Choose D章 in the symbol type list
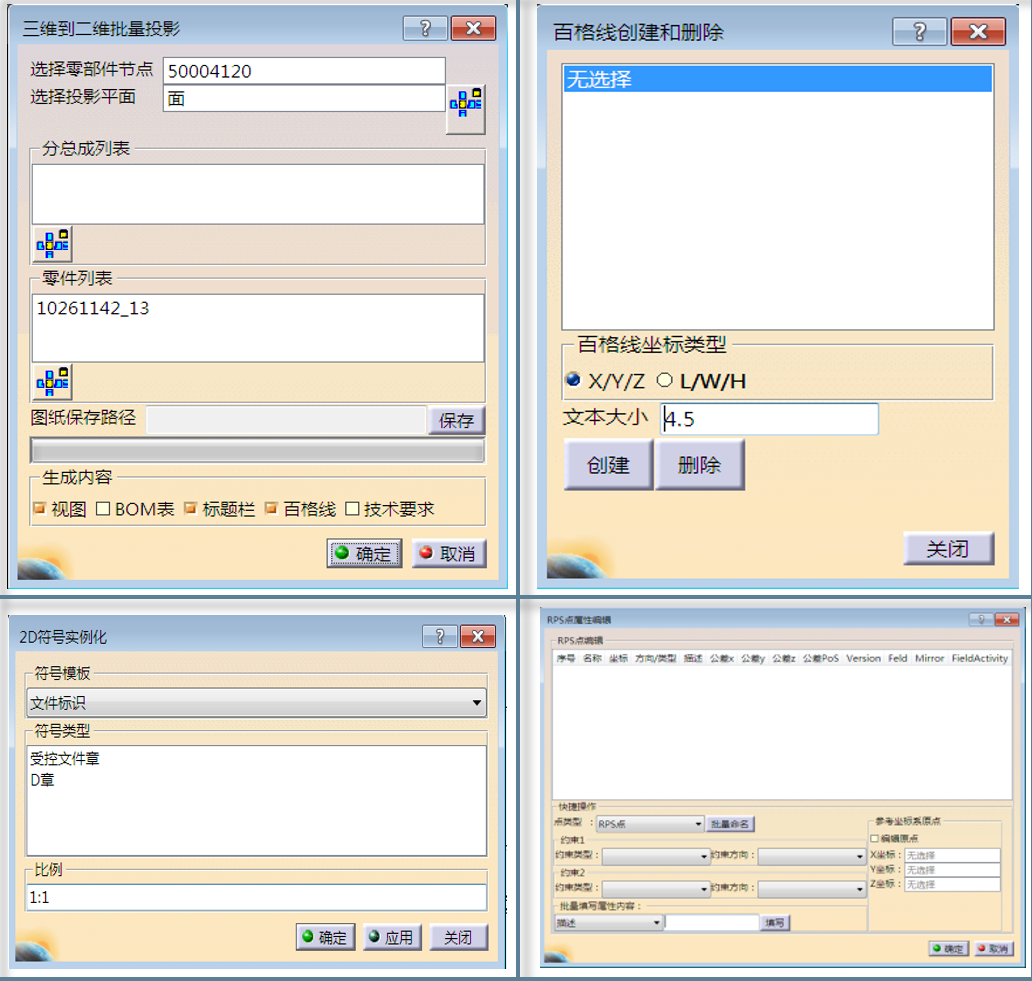Screen dimensions: 1032x981 pyautogui.click(x=42, y=780)
